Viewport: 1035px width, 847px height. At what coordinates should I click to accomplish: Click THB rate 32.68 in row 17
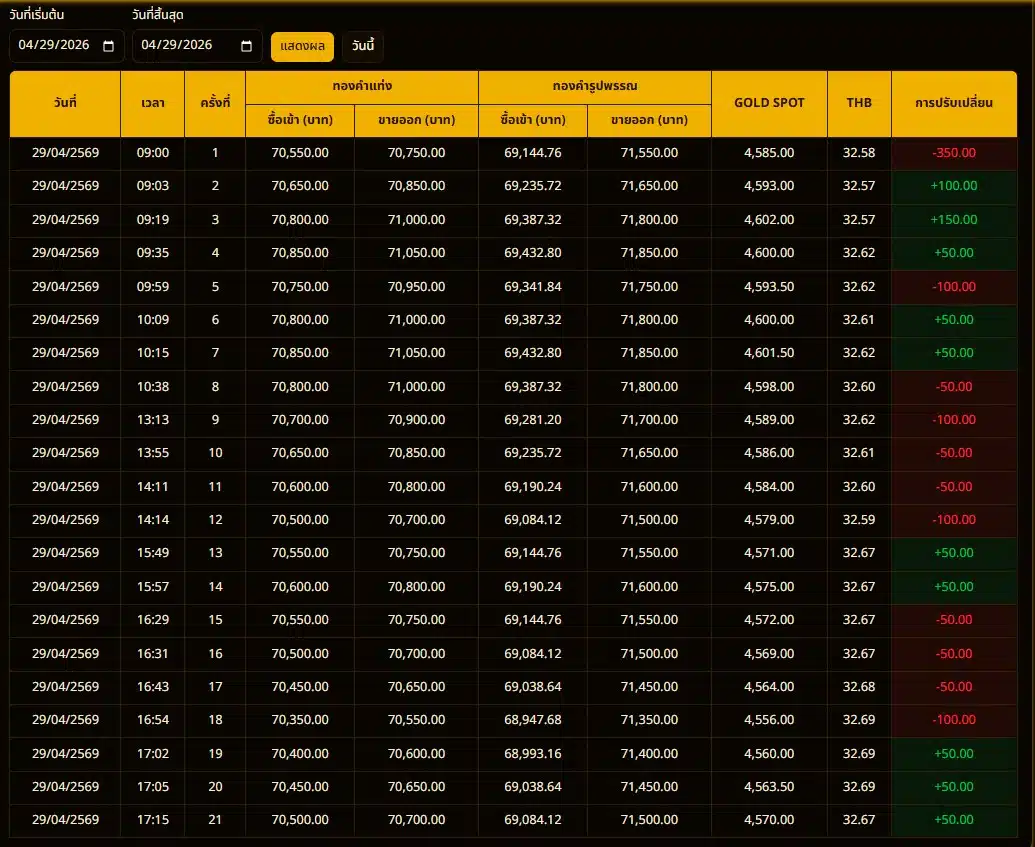pos(859,687)
